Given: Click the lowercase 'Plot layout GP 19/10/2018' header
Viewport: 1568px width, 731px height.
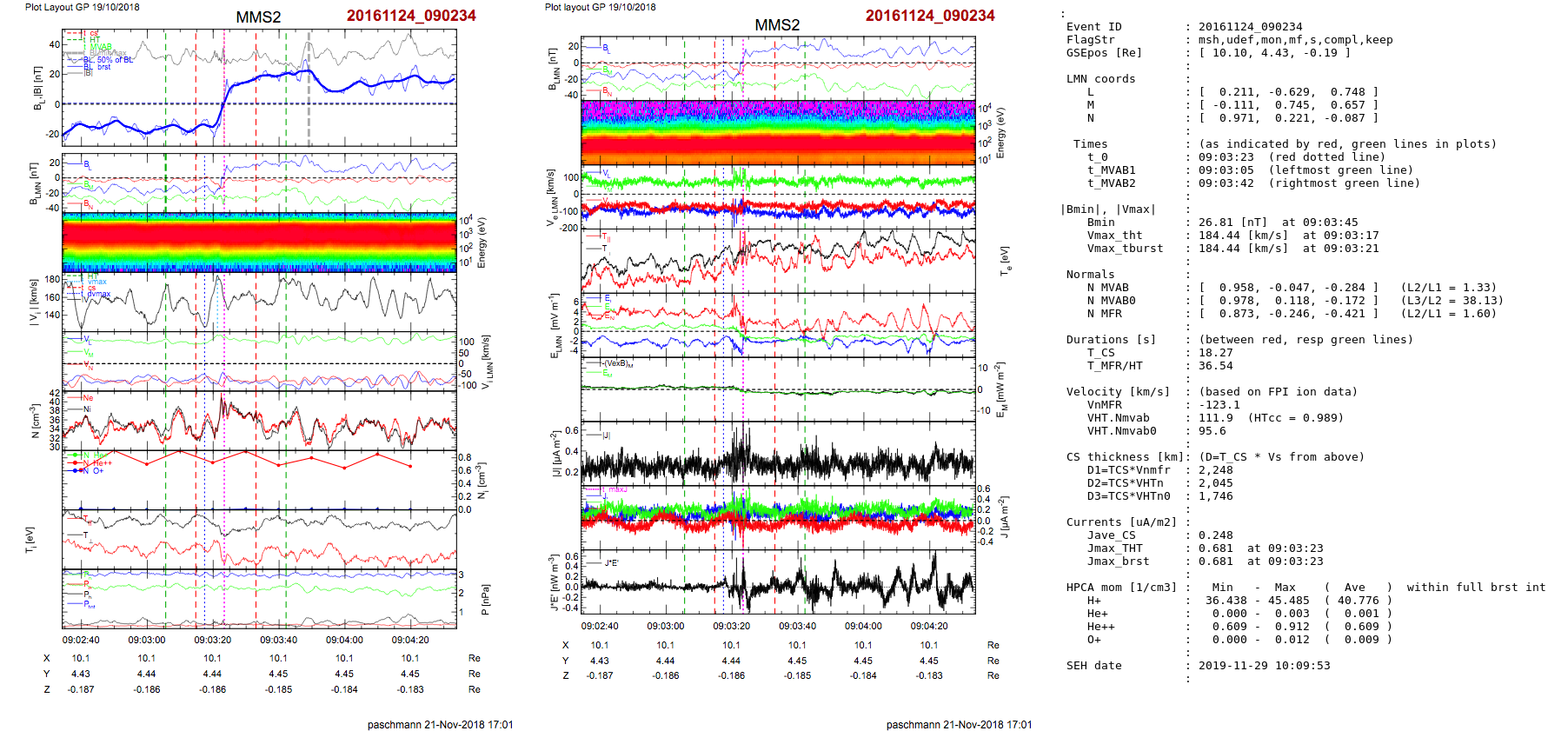Looking at the screenshot, I should click(600, 7).
